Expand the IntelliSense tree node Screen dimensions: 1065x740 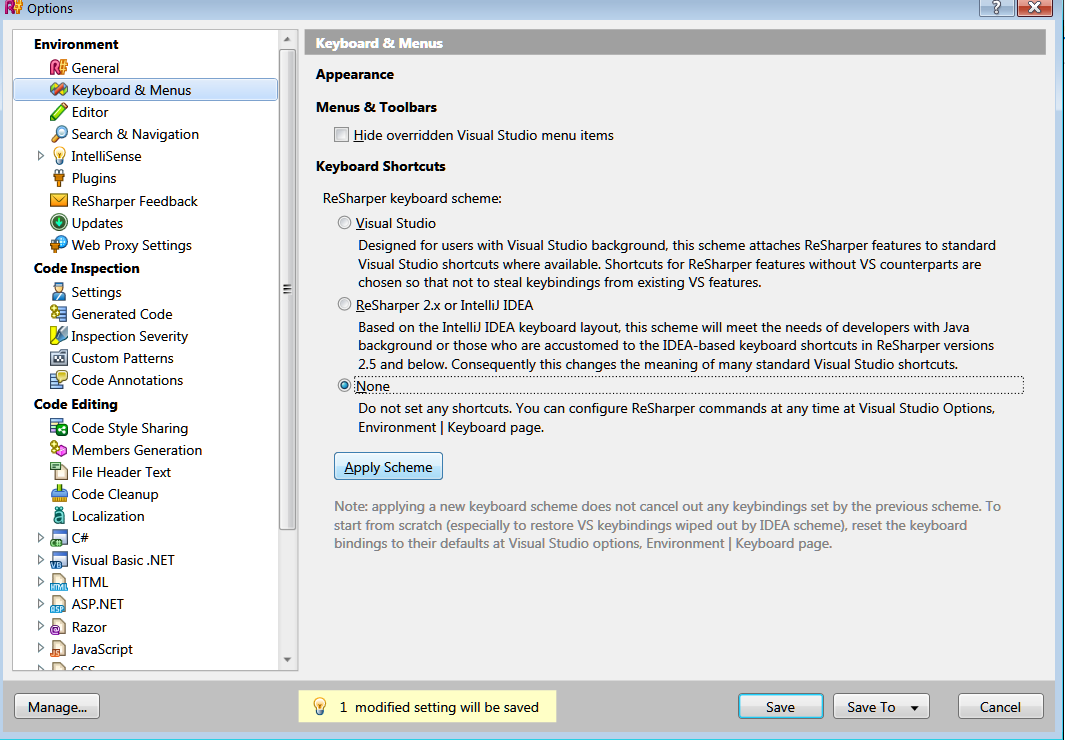(x=40, y=155)
